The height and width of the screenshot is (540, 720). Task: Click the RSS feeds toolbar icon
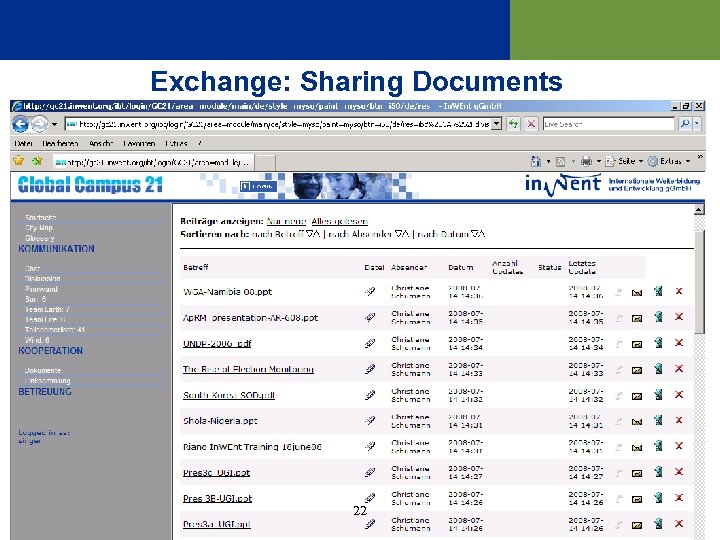pyautogui.click(x=560, y=162)
